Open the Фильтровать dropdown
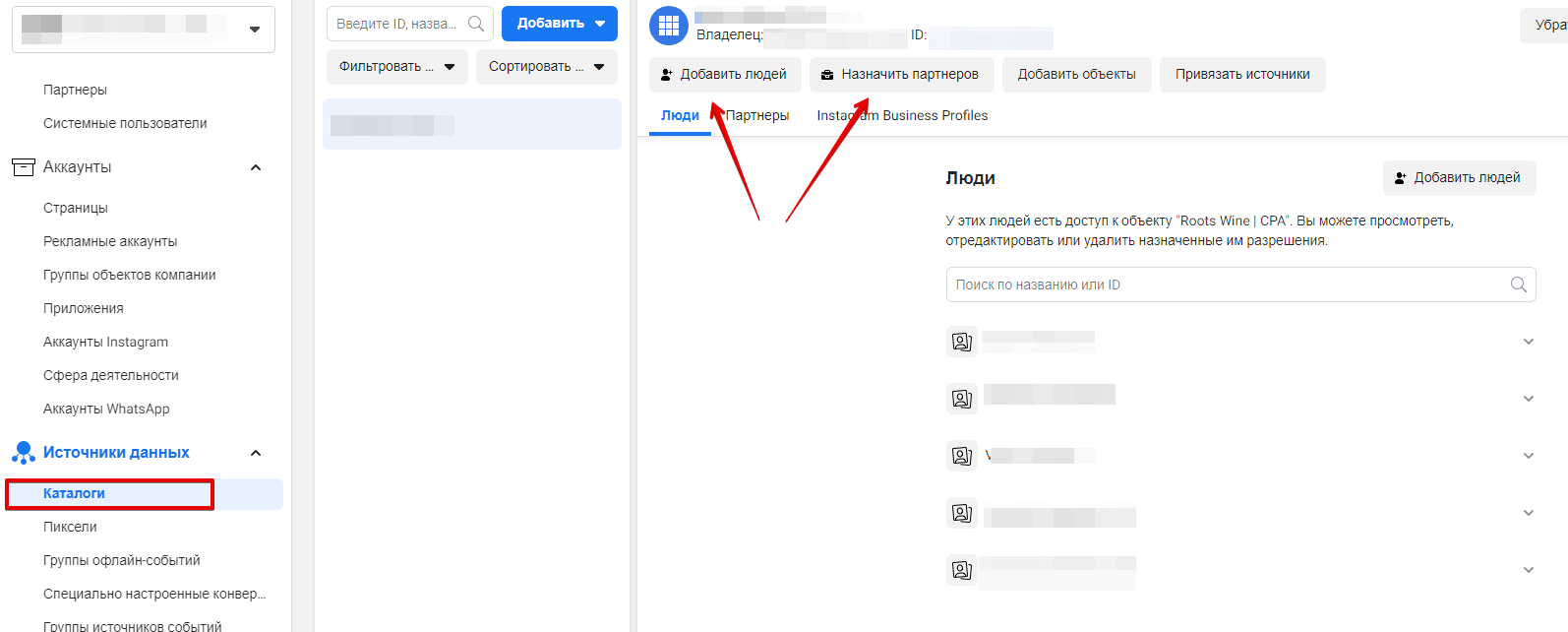The width and height of the screenshot is (1568, 632). (x=396, y=67)
